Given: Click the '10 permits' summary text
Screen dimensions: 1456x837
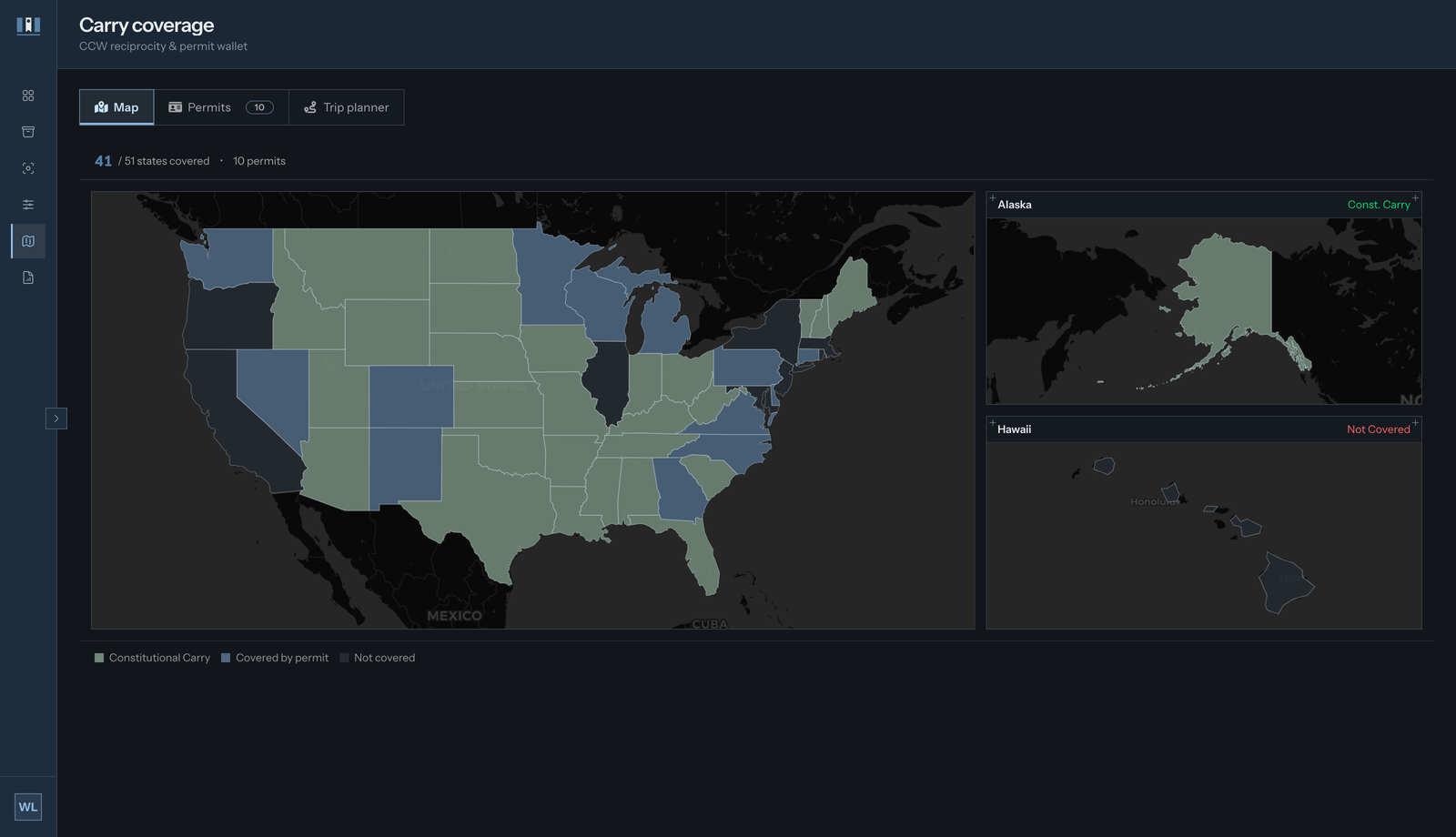Looking at the screenshot, I should pyautogui.click(x=259, y=161).
